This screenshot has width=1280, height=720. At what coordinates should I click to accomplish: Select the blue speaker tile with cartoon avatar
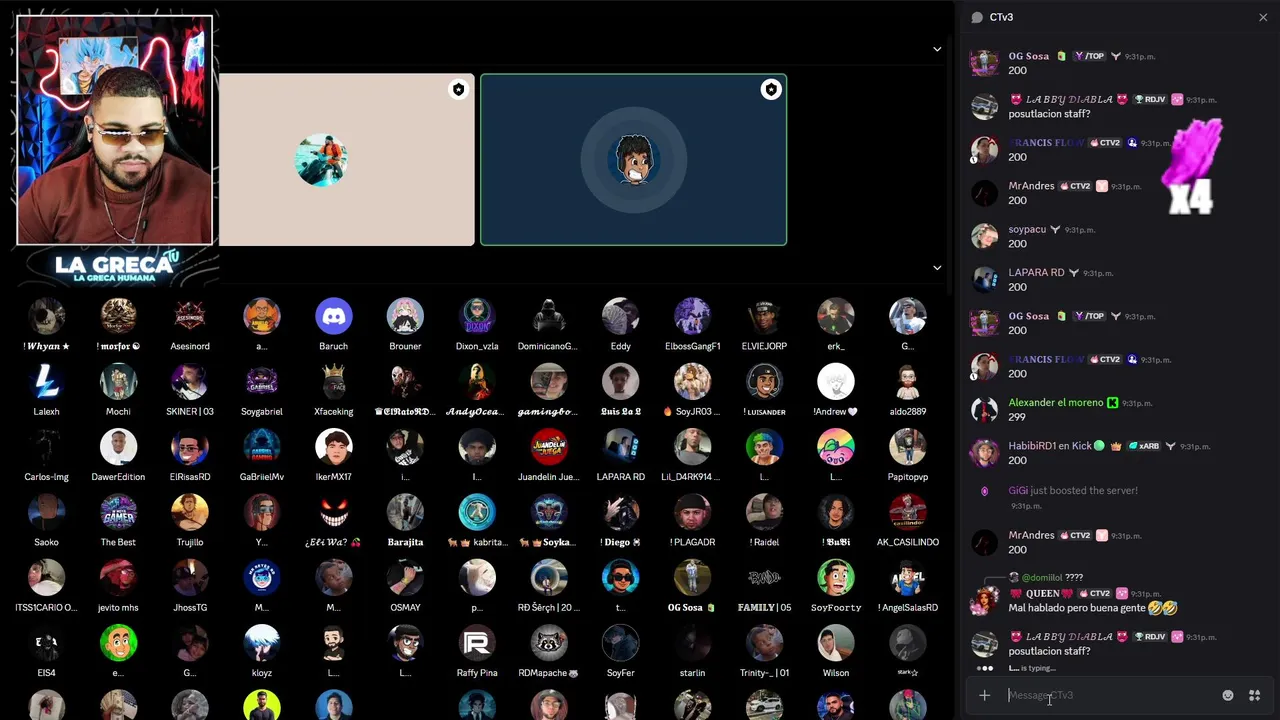pyautogui.click(x=633, y=159)
